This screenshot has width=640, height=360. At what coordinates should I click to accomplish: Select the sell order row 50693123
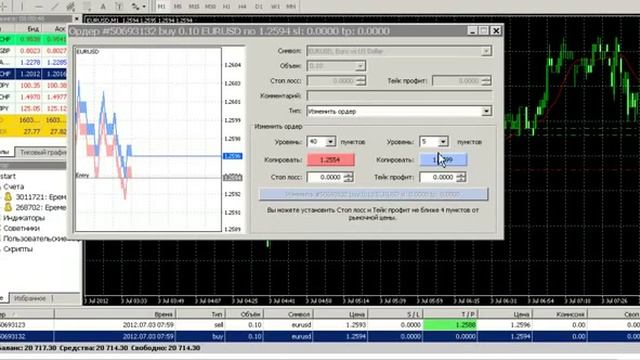click(x=320, y=325)
